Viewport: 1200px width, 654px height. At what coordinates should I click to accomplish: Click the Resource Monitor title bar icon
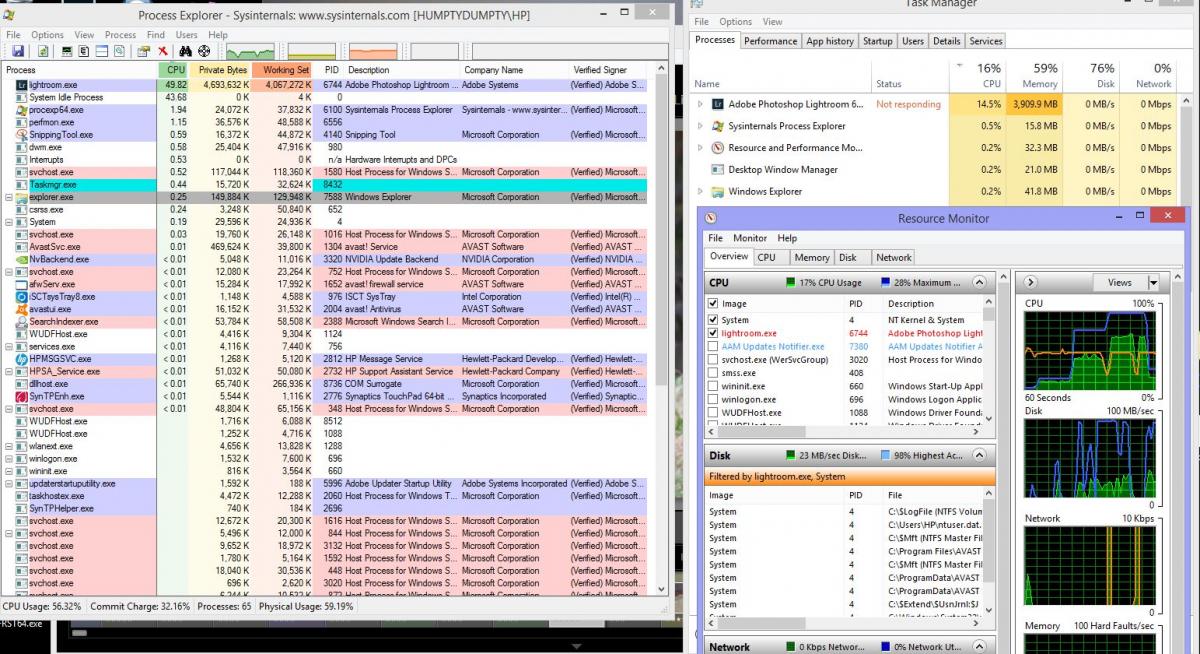pos(711,218)
